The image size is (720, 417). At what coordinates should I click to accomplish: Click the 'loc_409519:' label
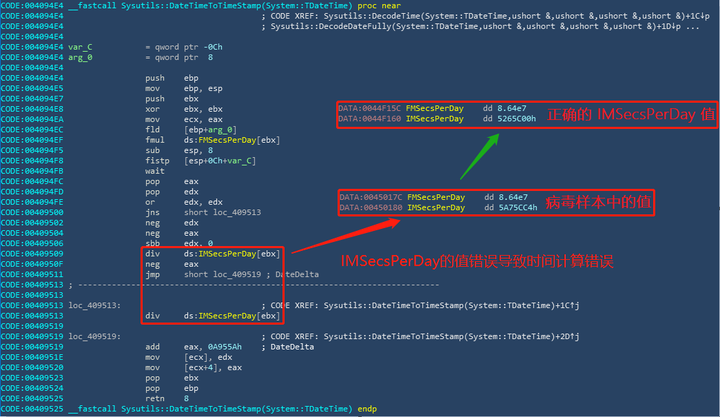[95, 337]
